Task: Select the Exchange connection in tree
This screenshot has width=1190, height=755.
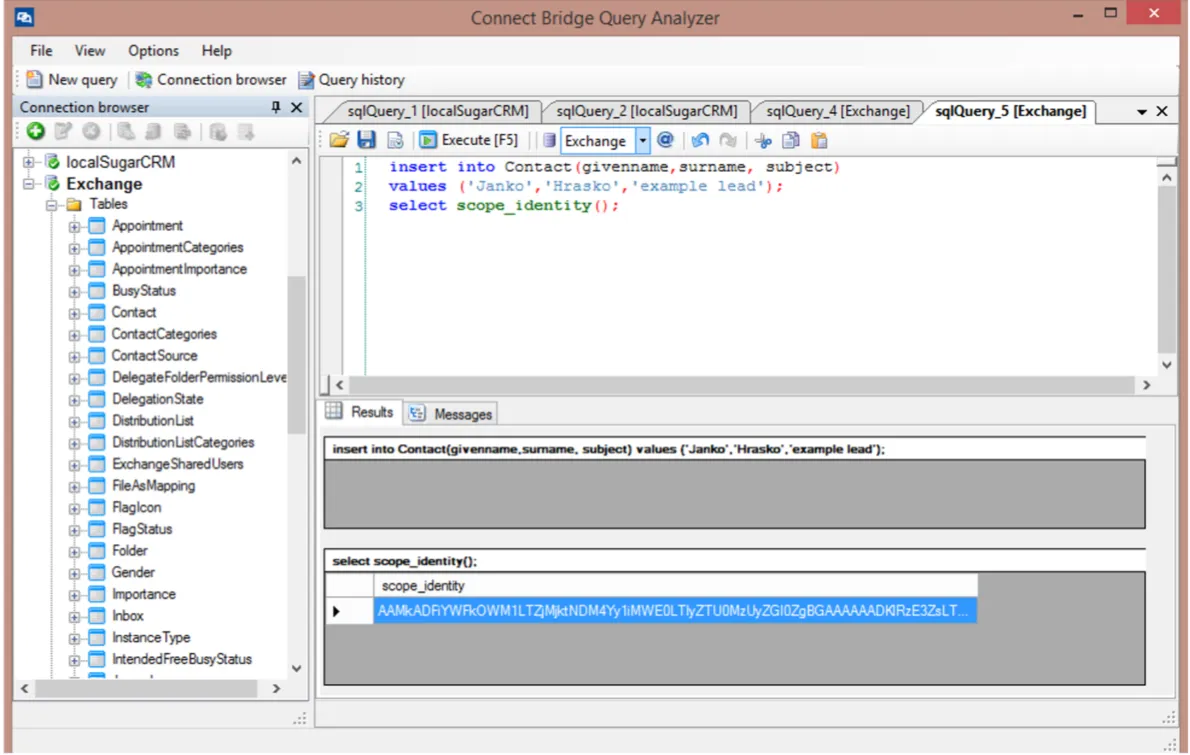Action: point(104,184)
